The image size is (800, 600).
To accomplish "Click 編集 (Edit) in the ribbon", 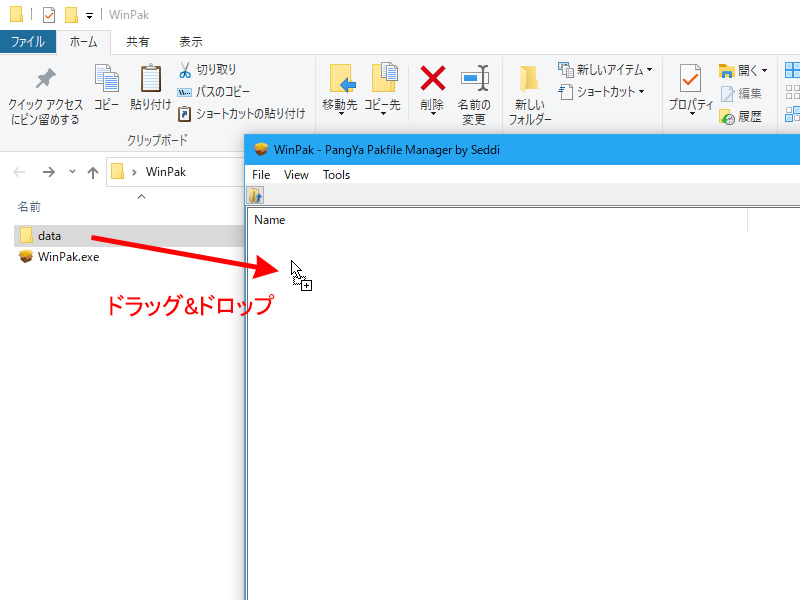I will (741, 93).
